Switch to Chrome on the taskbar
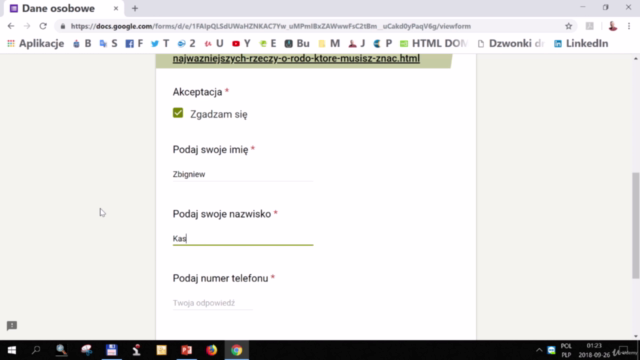This screenshot has width=640, height=360. (237, 350)
